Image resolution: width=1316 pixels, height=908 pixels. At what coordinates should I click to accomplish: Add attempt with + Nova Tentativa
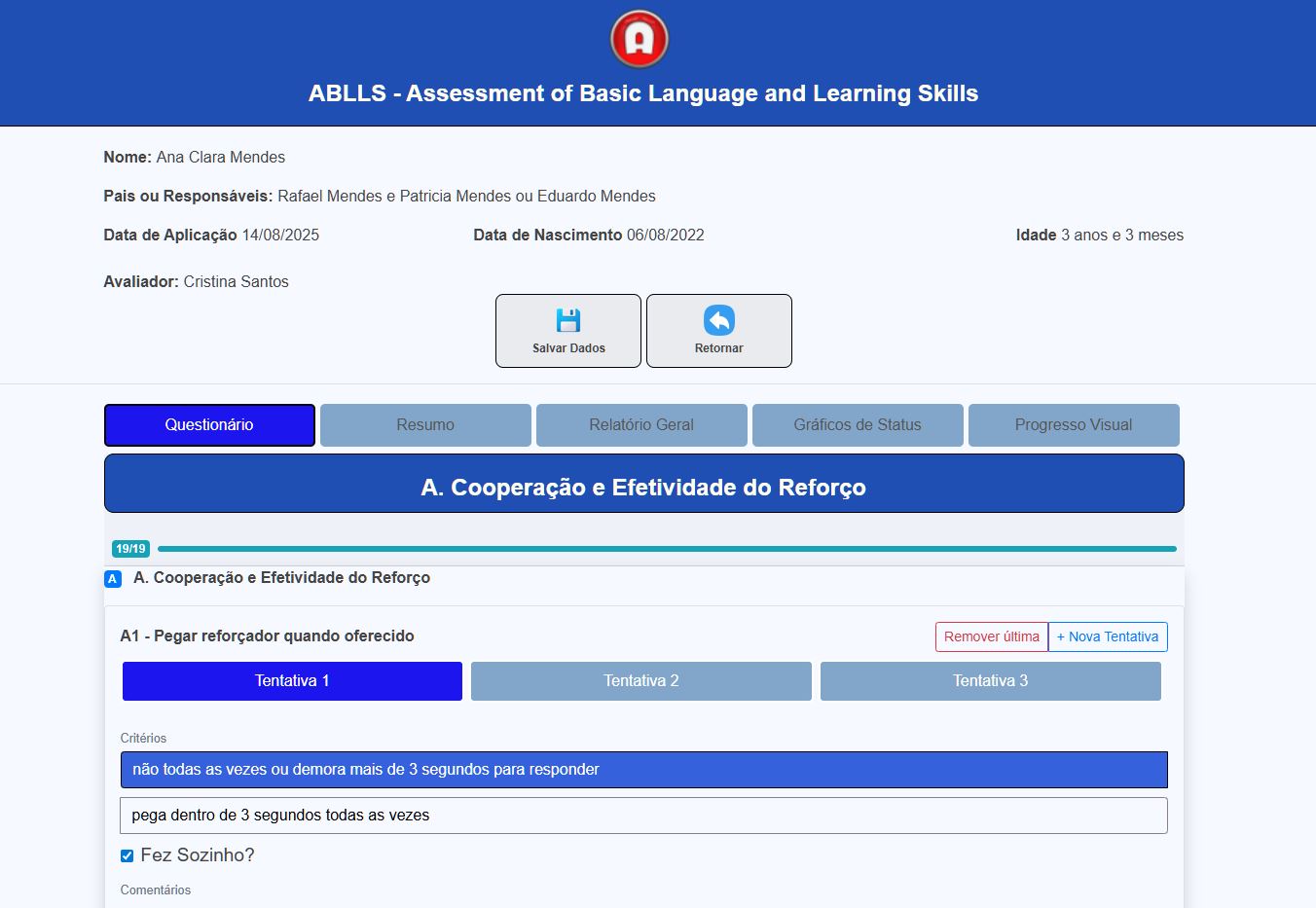[x=1108, y=637]
